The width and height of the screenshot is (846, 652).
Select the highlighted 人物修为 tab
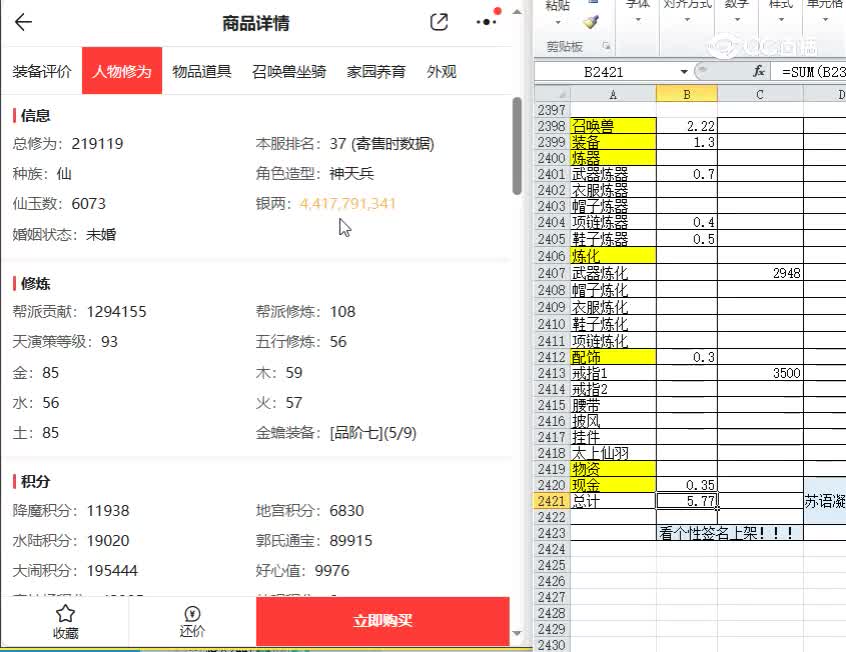tap(121, 71)
